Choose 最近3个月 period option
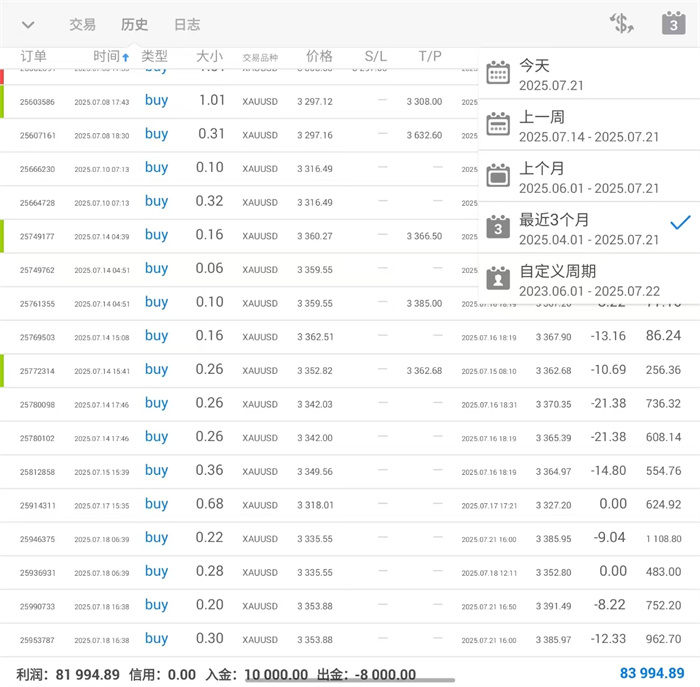700x687 pixels. tap(589, 228)
